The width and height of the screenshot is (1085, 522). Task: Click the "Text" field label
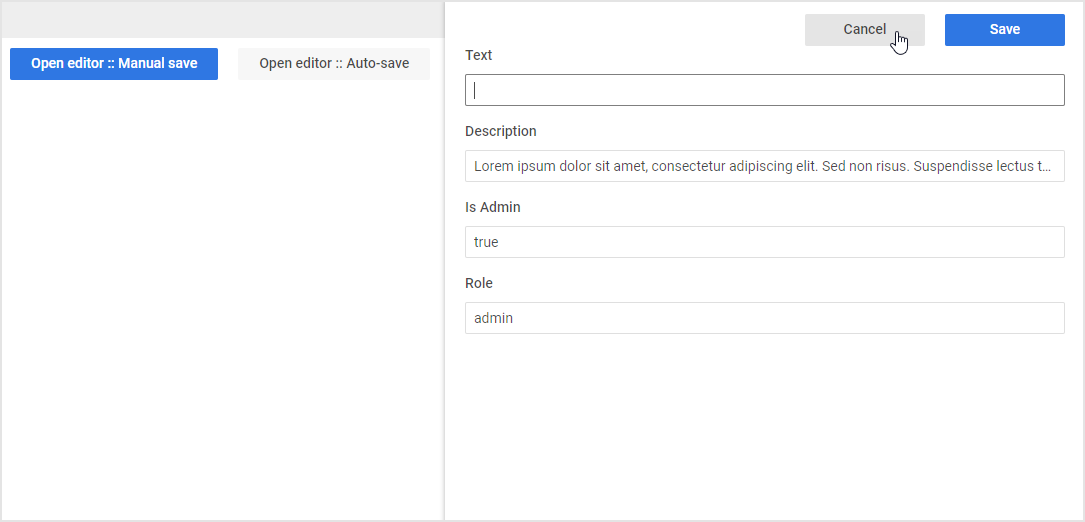(479, 55)
